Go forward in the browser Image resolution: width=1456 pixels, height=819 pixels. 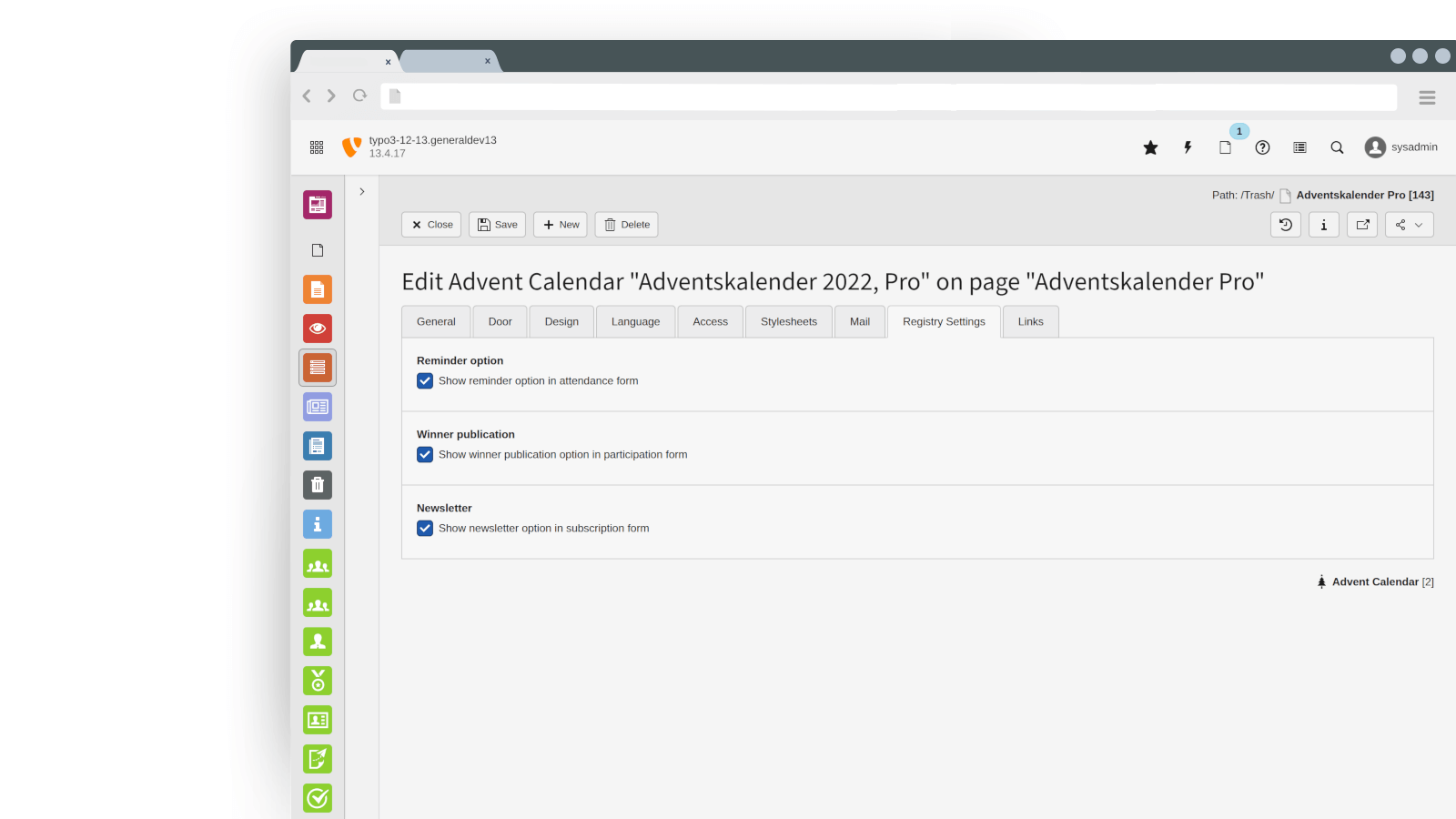point(331,96)
